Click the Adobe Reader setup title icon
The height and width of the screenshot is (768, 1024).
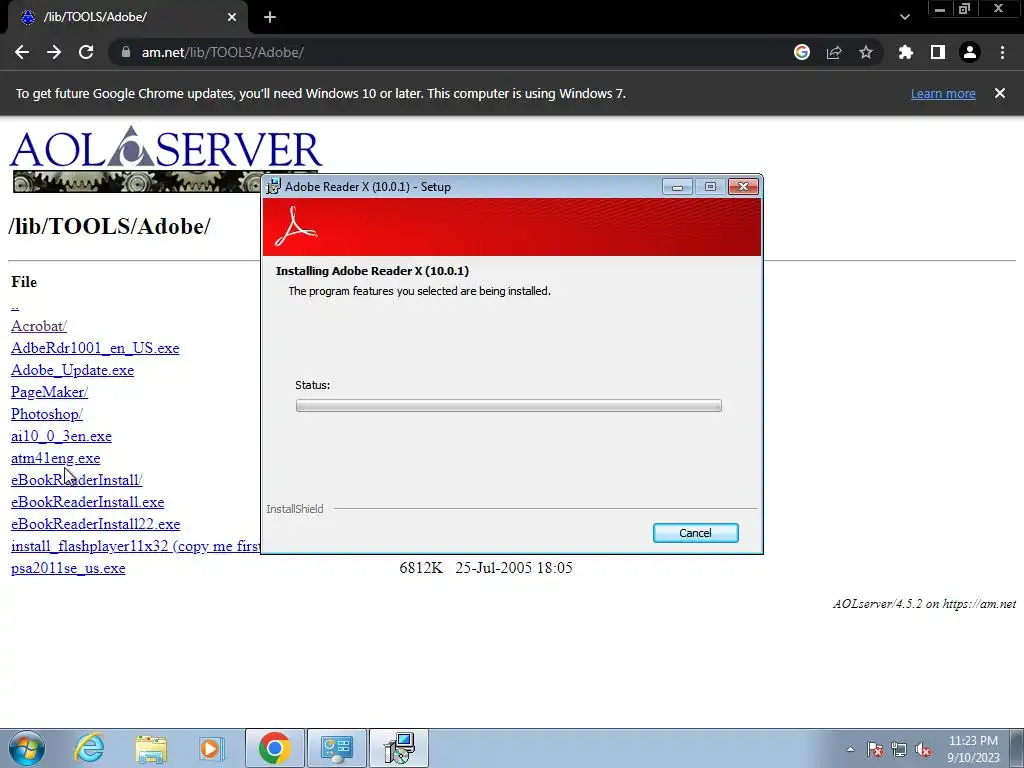pyautogui.click(x=273, y=186)
